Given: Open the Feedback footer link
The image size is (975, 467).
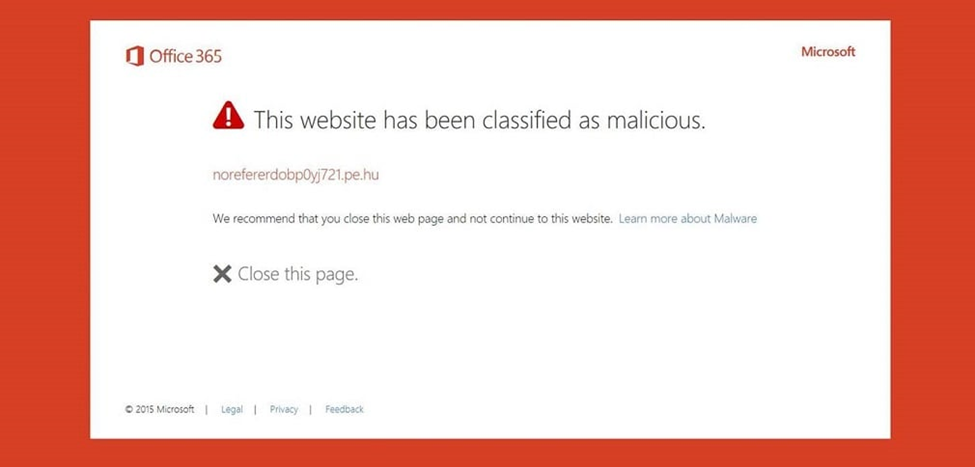Looking at the screenshot, I should [344, 409].
